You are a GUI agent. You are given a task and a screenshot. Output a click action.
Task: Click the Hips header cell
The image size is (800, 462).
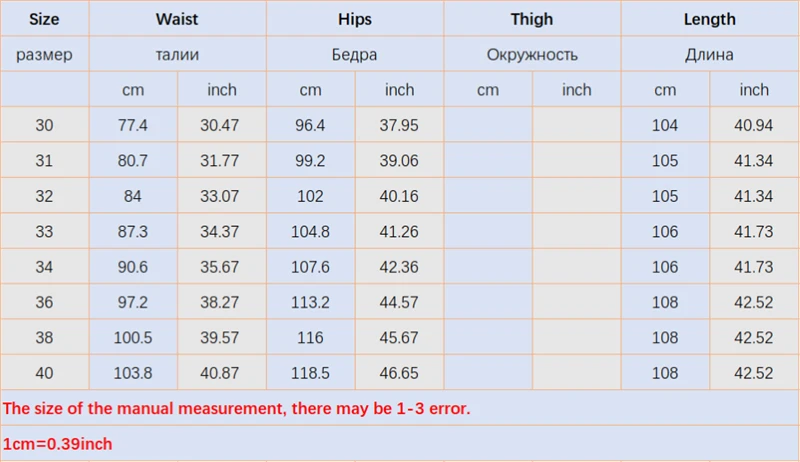coord(355,19)
